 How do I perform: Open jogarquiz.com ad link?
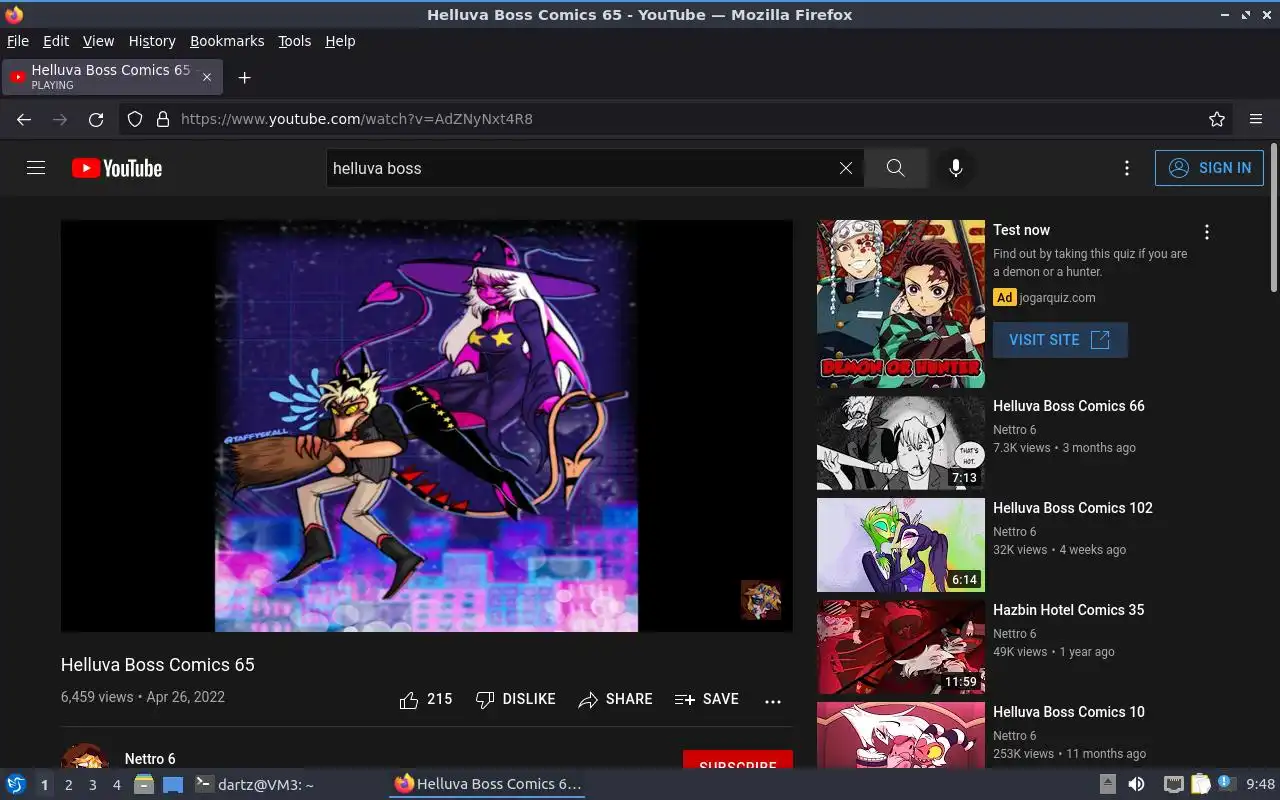coord(1058,298)
